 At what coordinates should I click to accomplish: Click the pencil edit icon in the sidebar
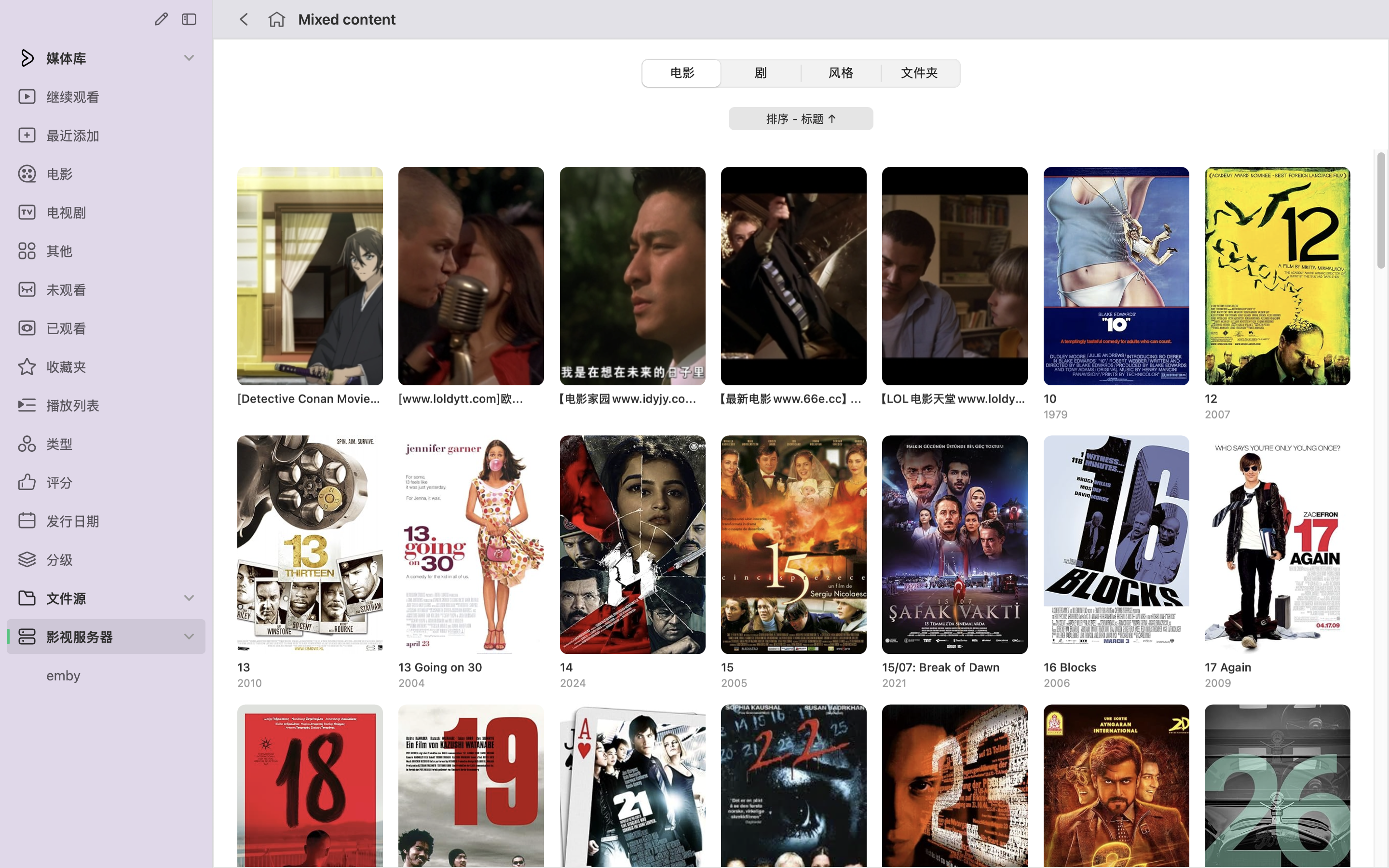[x=161, y=19]
